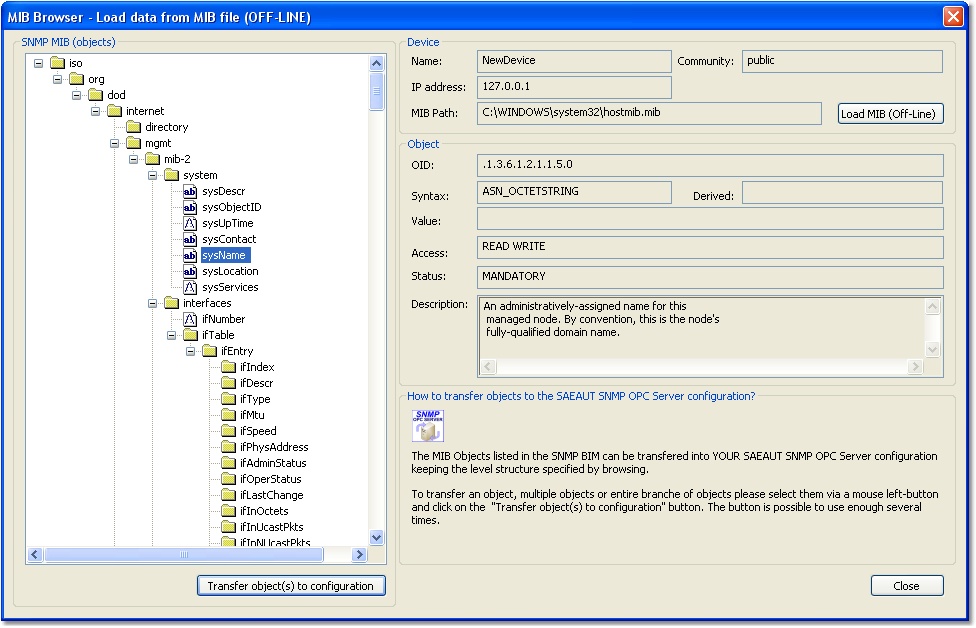Click the dod folder icon

coord(95,95)
